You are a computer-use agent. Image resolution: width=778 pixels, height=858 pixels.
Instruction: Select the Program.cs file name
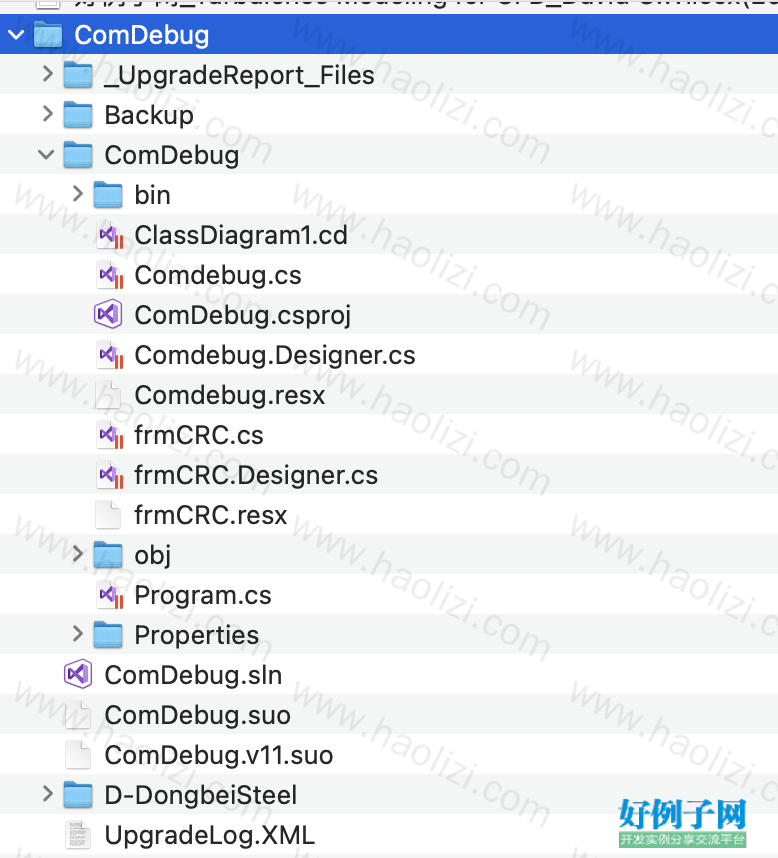coord(203,596)
